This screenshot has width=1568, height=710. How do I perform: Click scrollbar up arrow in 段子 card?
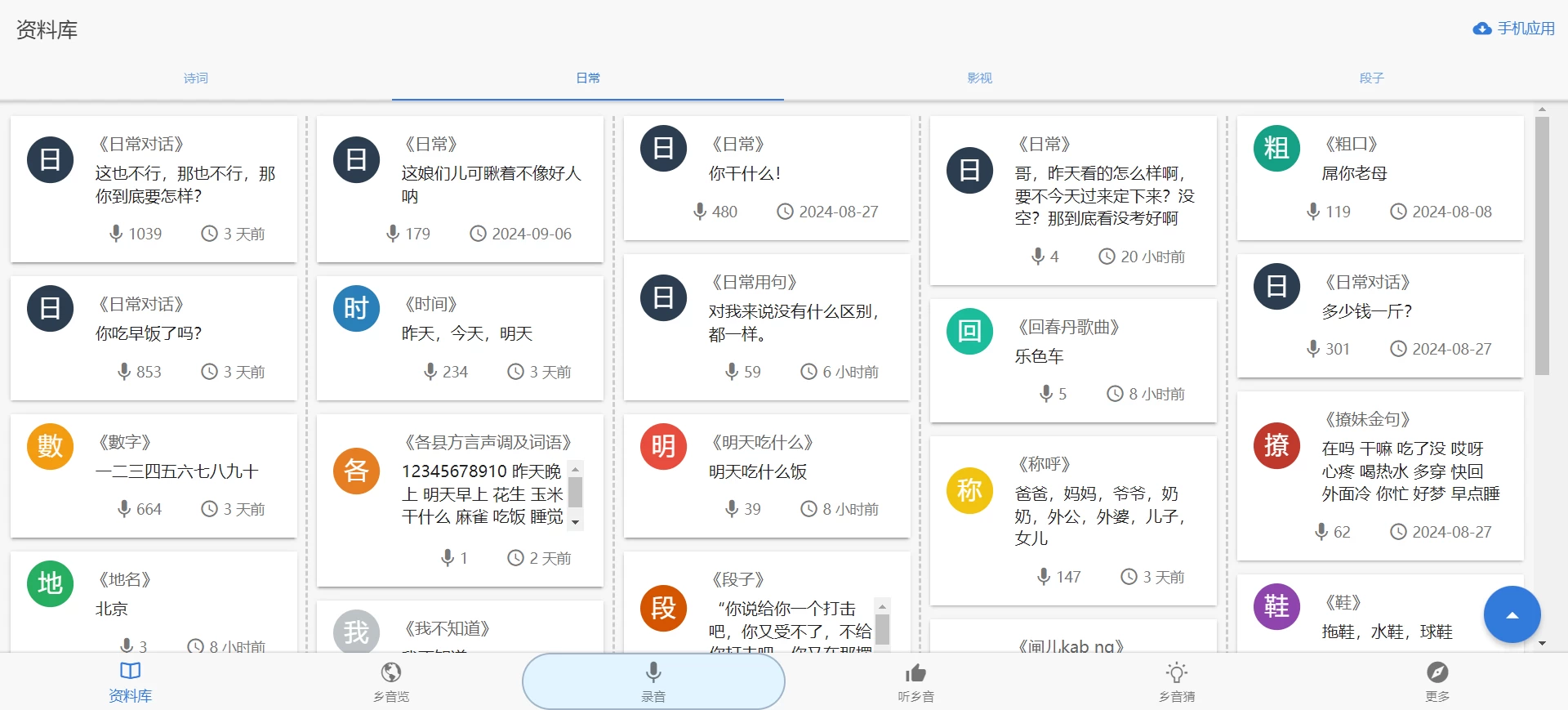(x=882, y=606)
